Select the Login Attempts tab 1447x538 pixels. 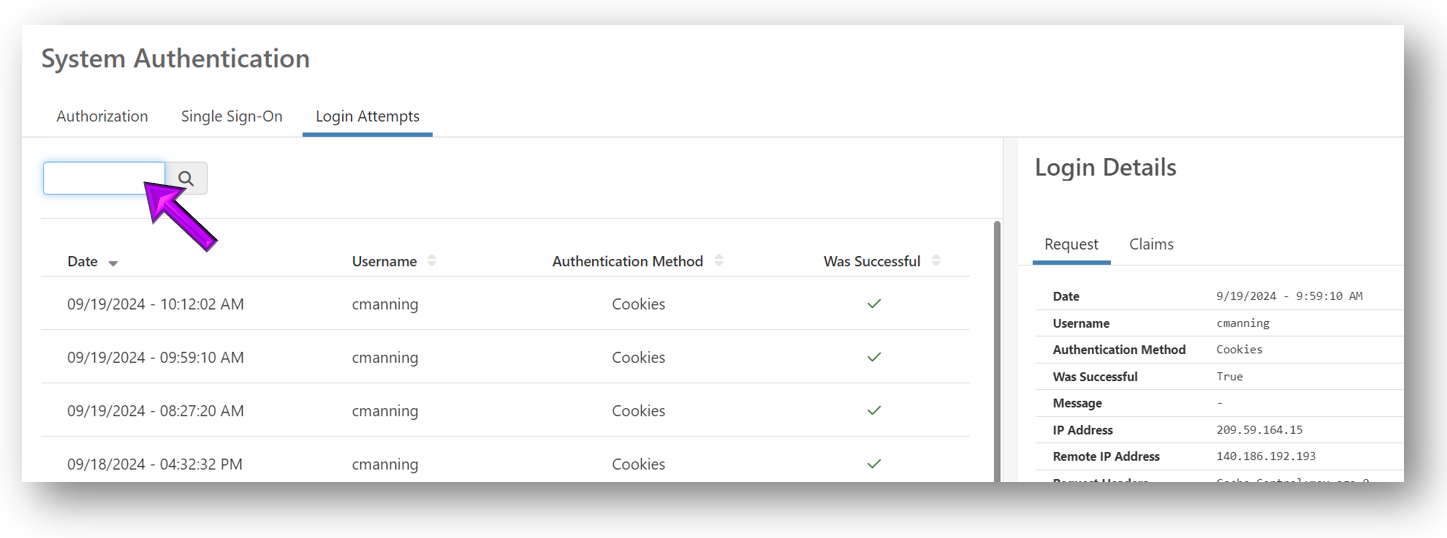pos(367,116)
